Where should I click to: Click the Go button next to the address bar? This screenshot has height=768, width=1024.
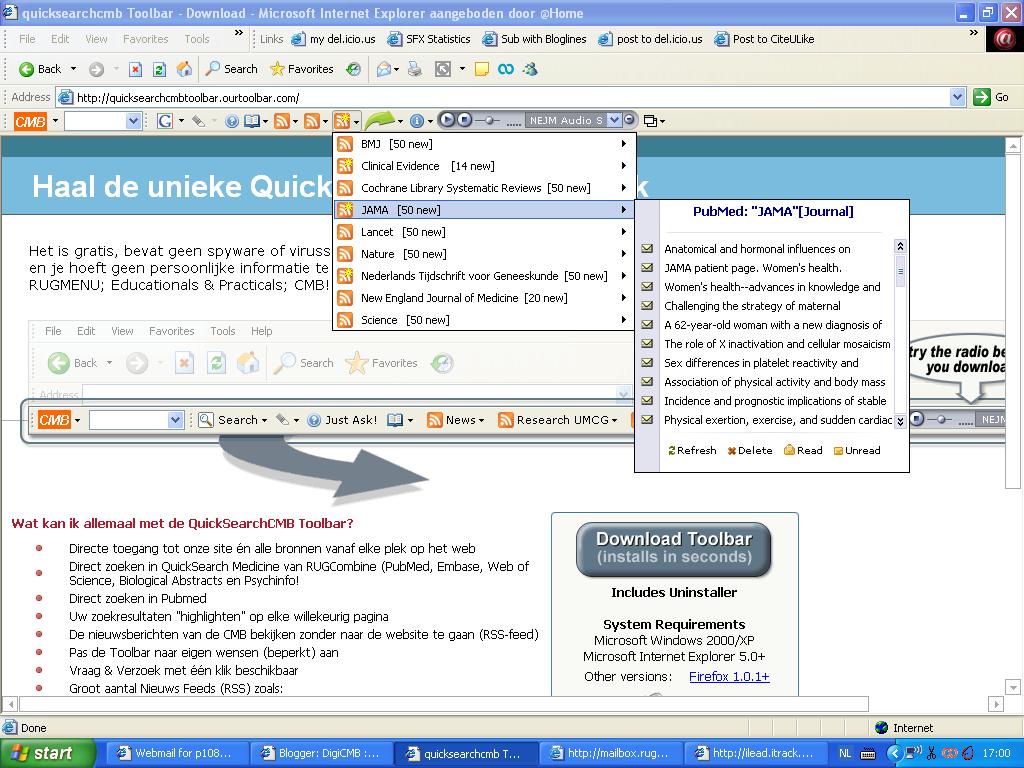tap(991, 97)
